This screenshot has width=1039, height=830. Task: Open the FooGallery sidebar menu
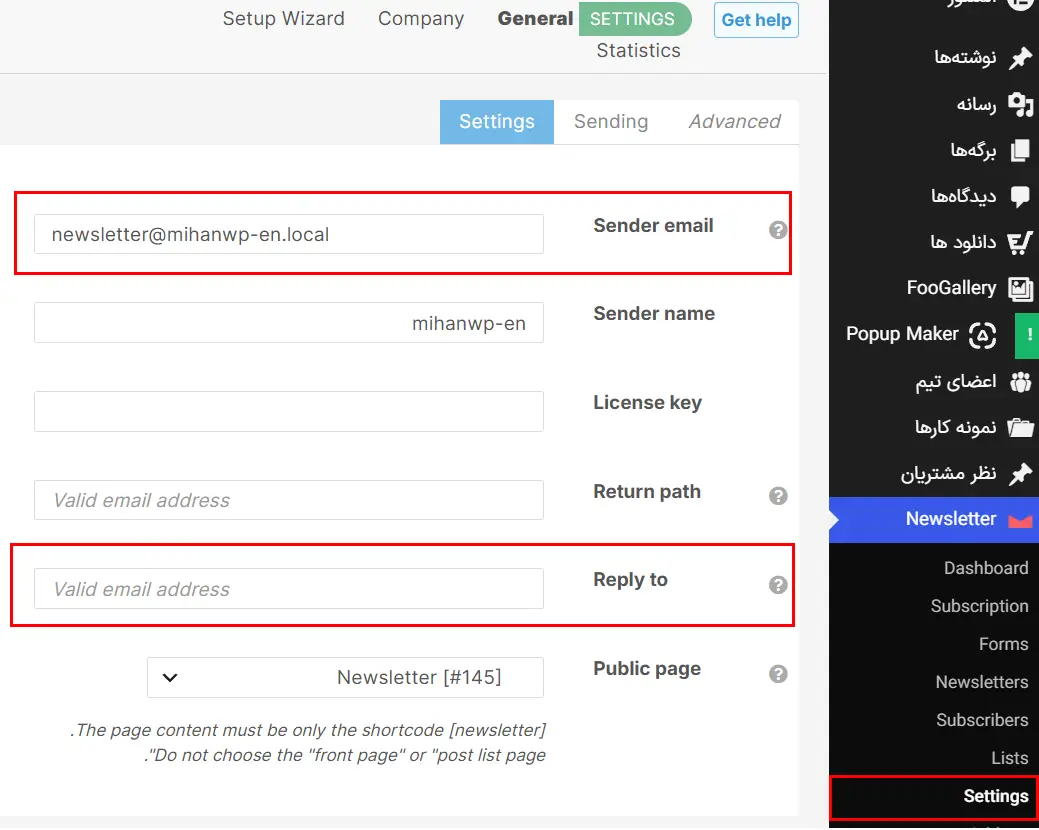934,288
